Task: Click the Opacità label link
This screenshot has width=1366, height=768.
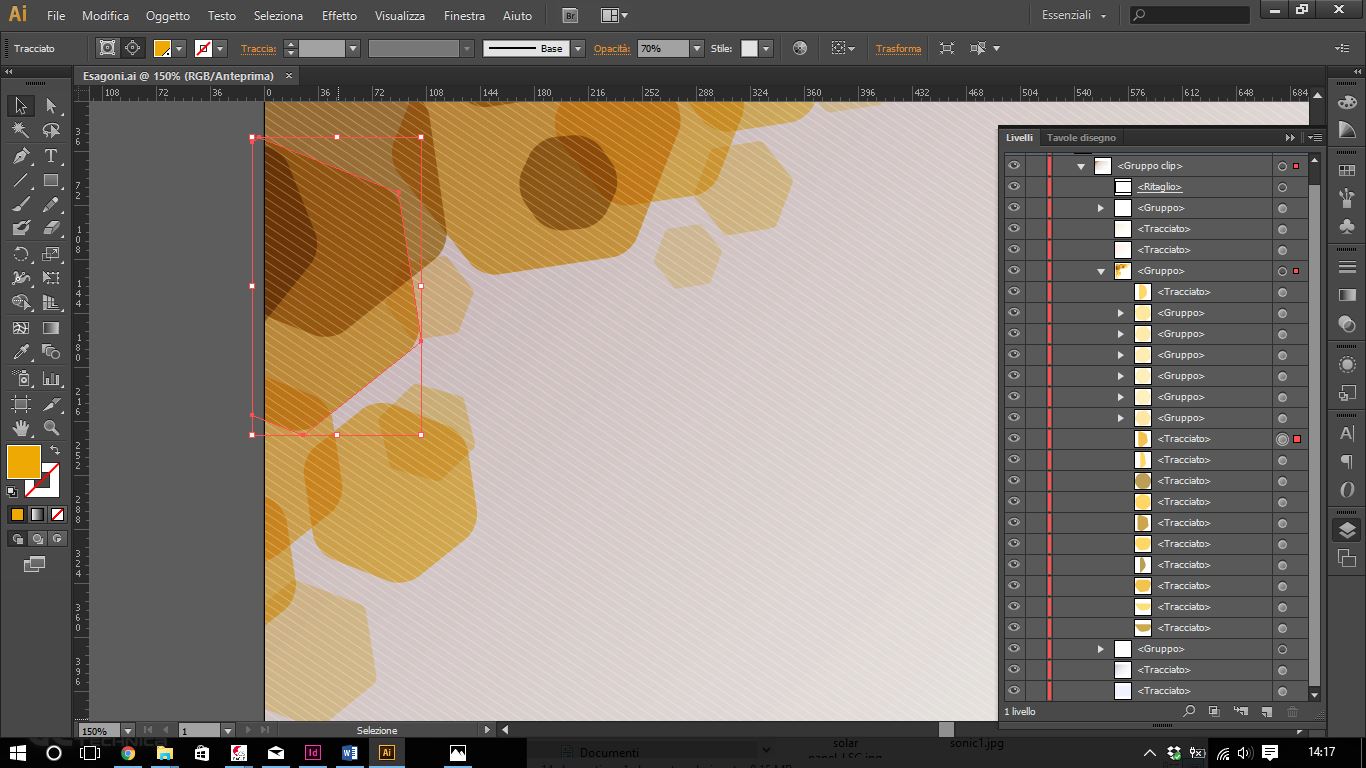Action: 612,48
